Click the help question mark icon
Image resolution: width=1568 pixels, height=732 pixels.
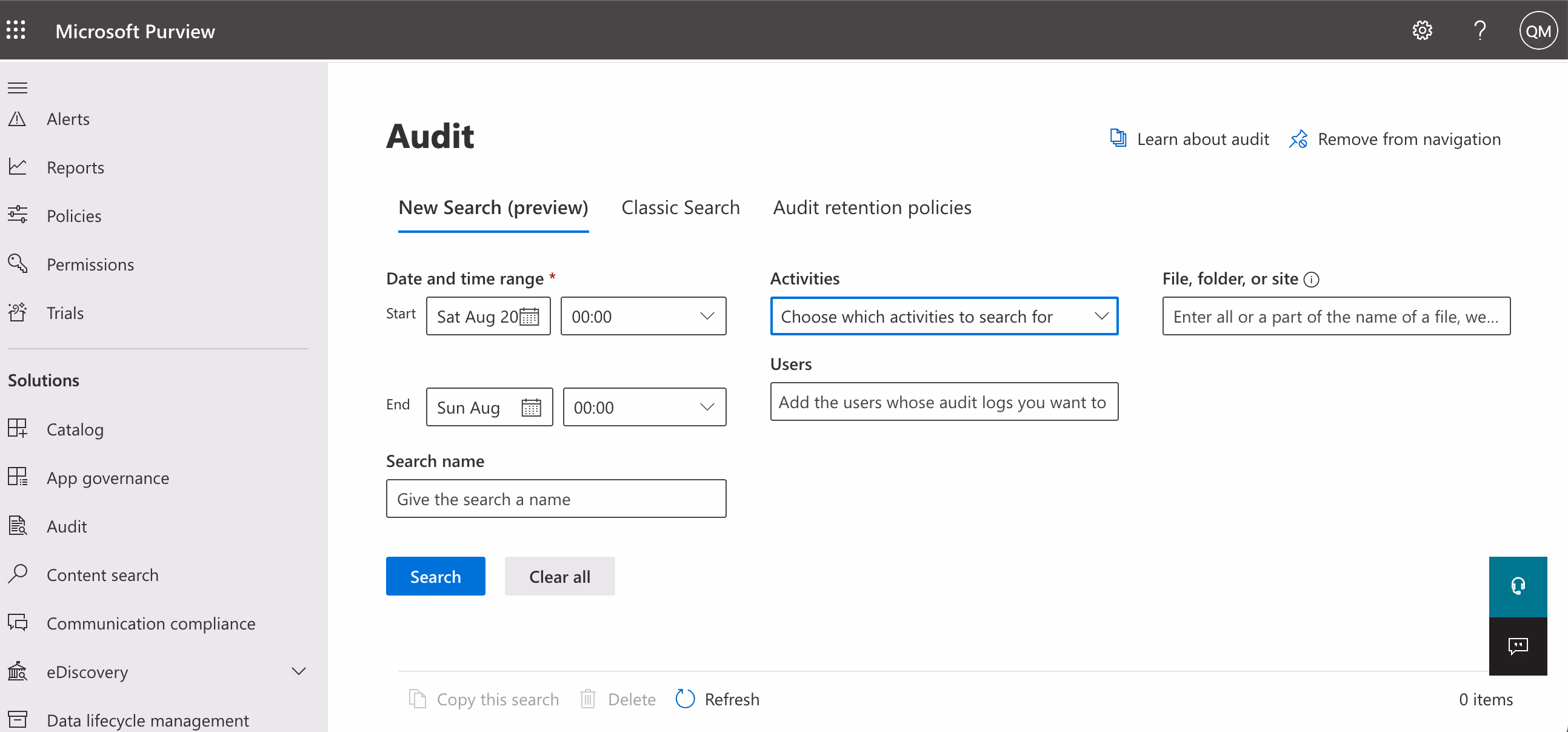pos(1480,30)
